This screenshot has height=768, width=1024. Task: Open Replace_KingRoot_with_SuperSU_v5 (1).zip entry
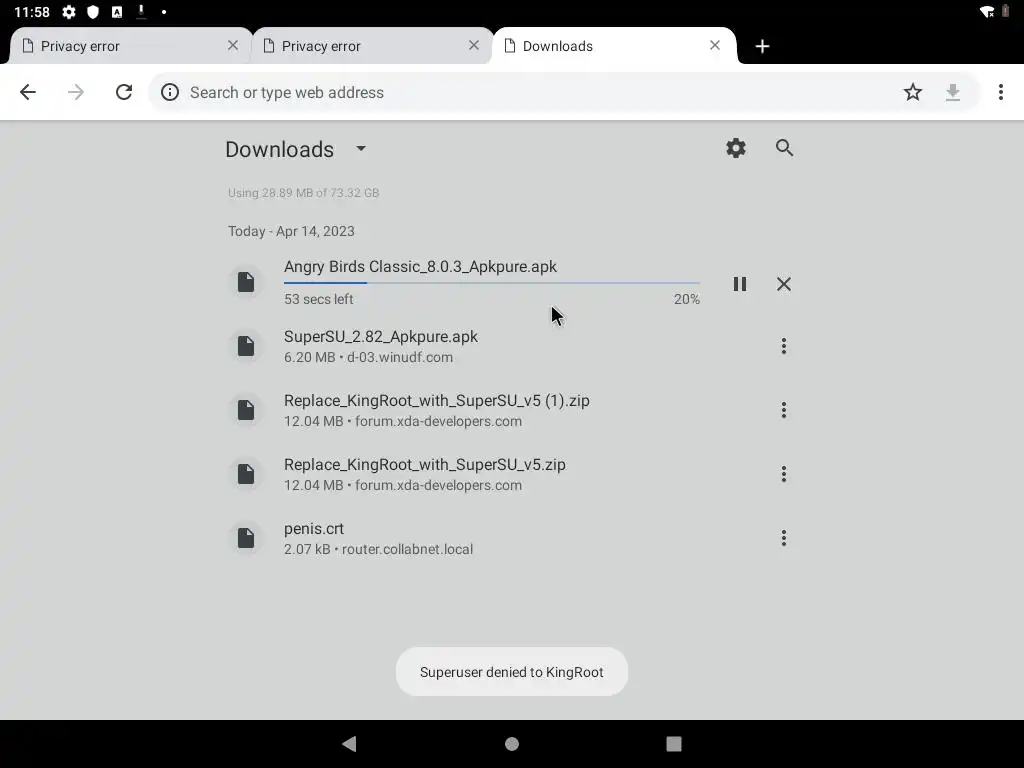pos(509,410)
